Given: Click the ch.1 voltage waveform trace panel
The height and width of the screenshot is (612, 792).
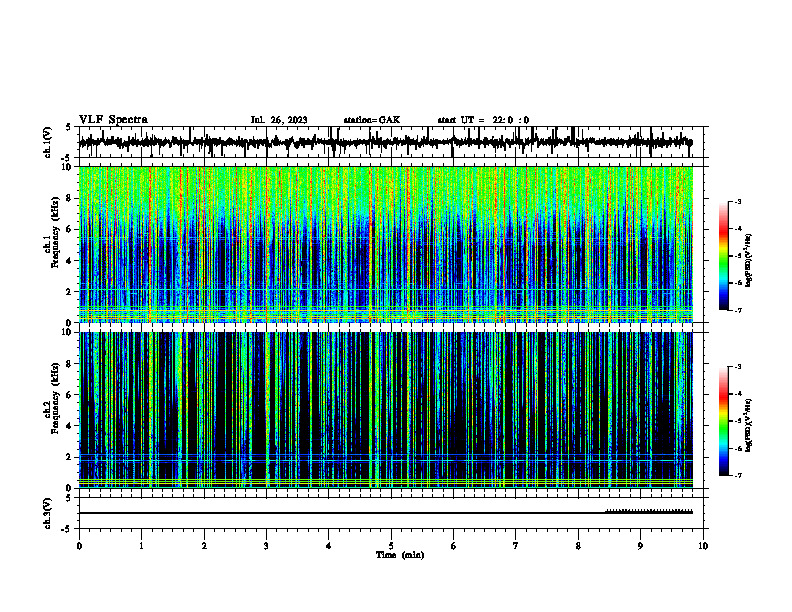Looking at the screenshot, I should [x=391, y=142].
